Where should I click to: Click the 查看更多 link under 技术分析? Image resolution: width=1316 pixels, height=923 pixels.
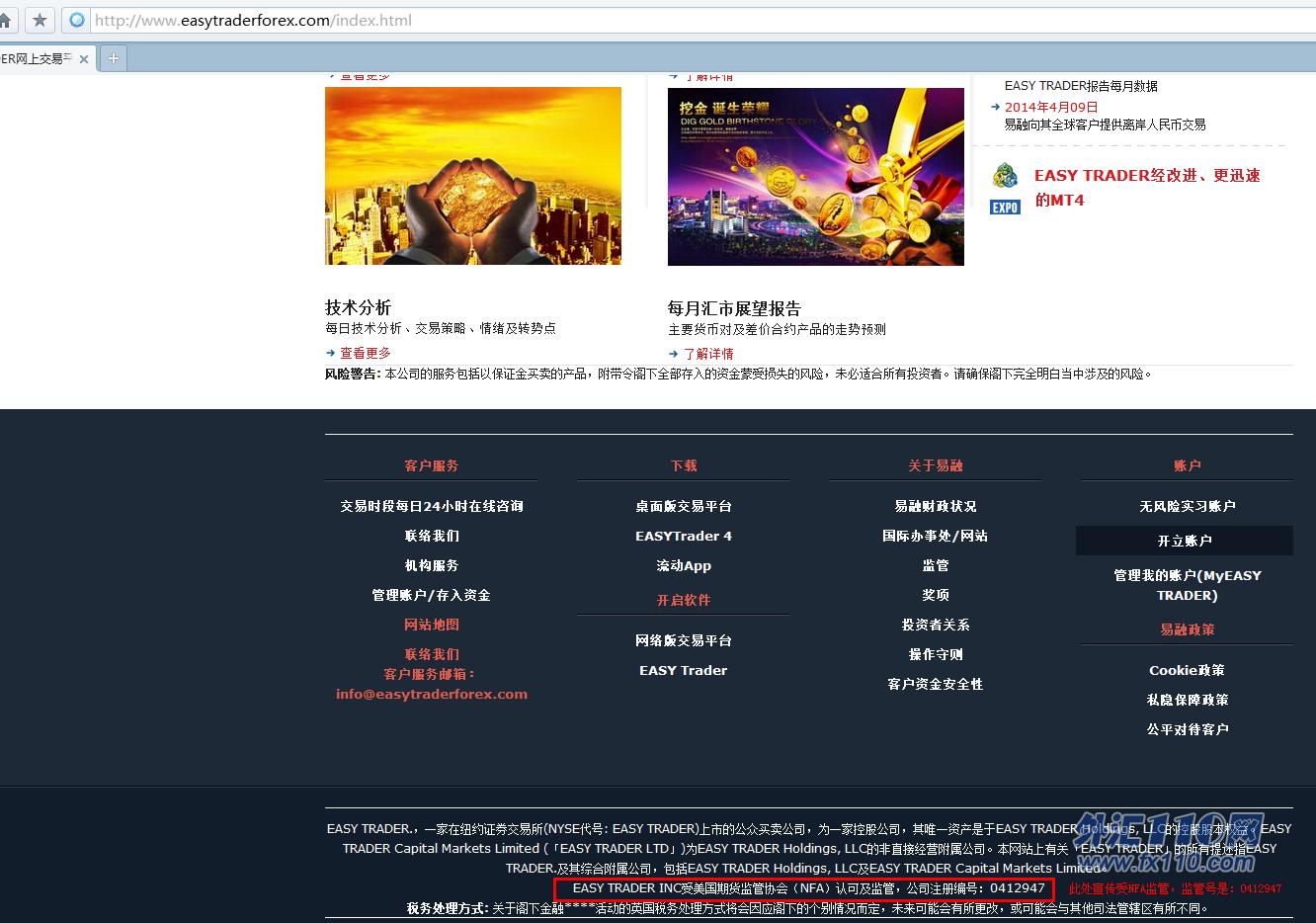366,352
